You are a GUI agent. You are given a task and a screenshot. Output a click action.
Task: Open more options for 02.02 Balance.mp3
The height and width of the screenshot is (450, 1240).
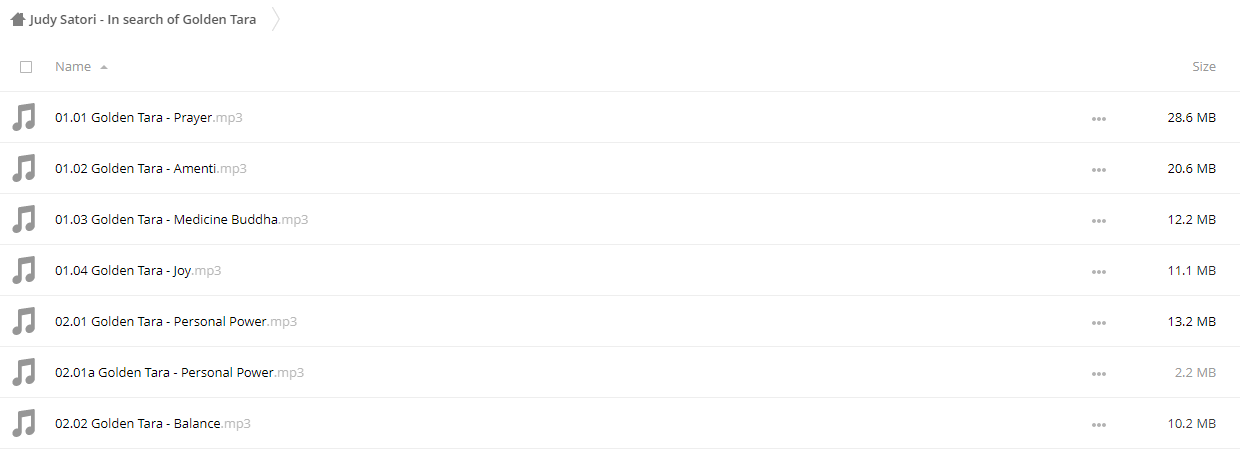click(x=1099, y=424)
